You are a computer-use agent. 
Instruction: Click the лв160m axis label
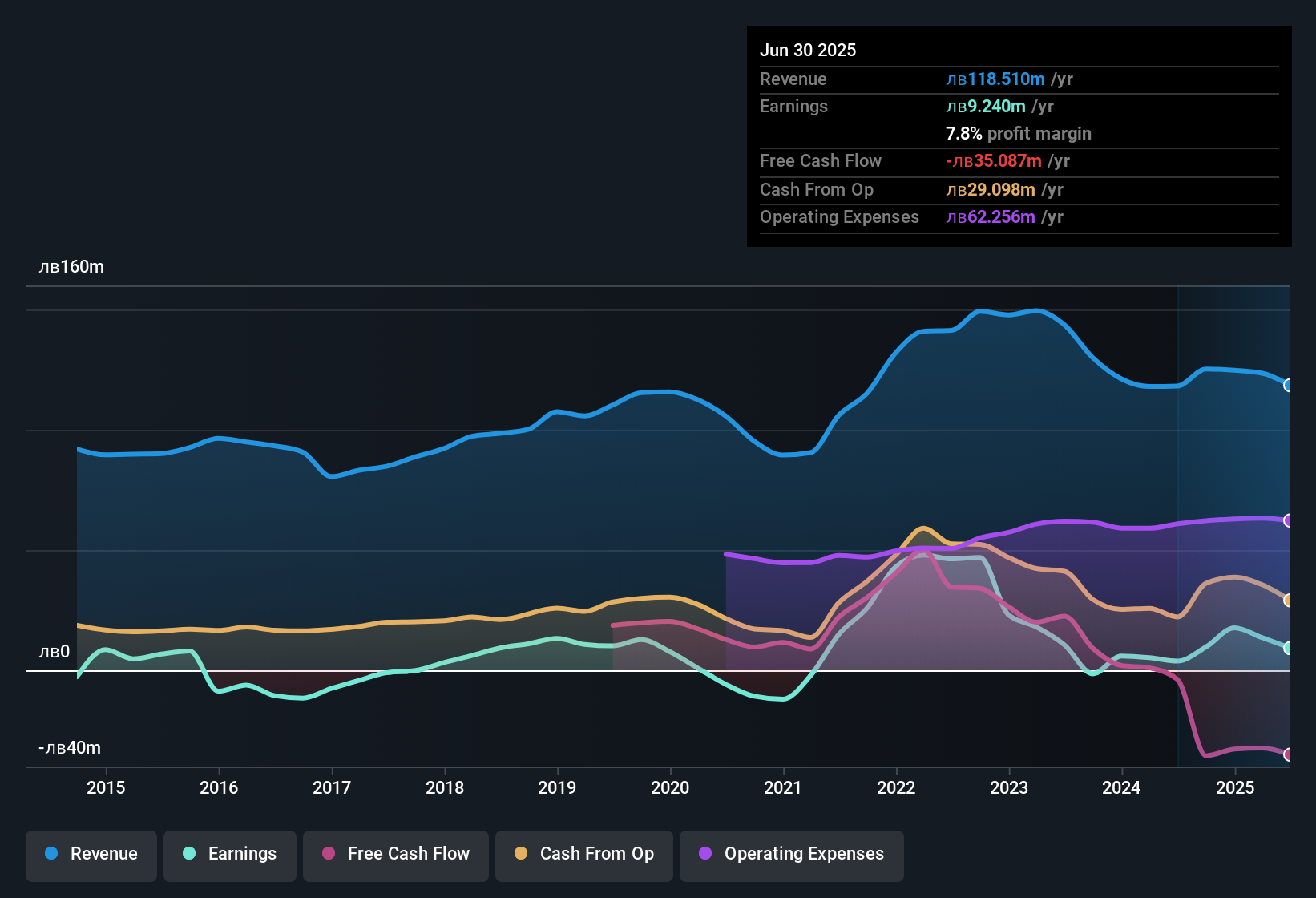[72, 267]
